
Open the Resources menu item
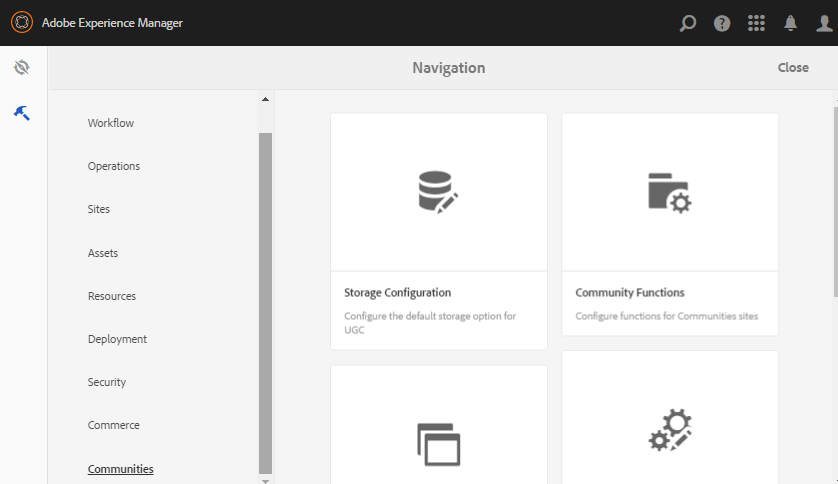click(x=112, y=296)
